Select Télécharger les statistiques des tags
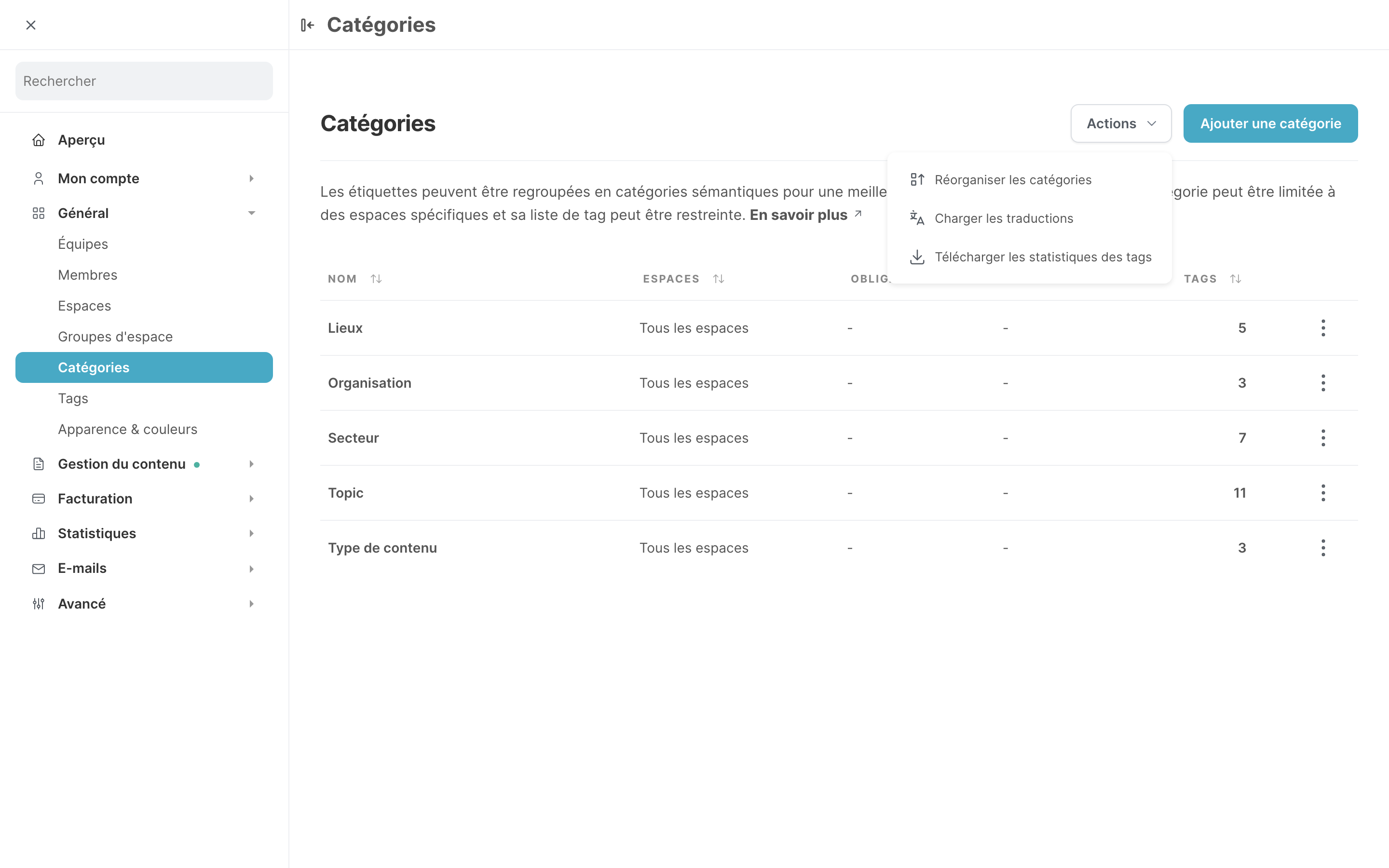Image resolution: width=1389 pixels, height=868 pixels. coord(1029,257)
